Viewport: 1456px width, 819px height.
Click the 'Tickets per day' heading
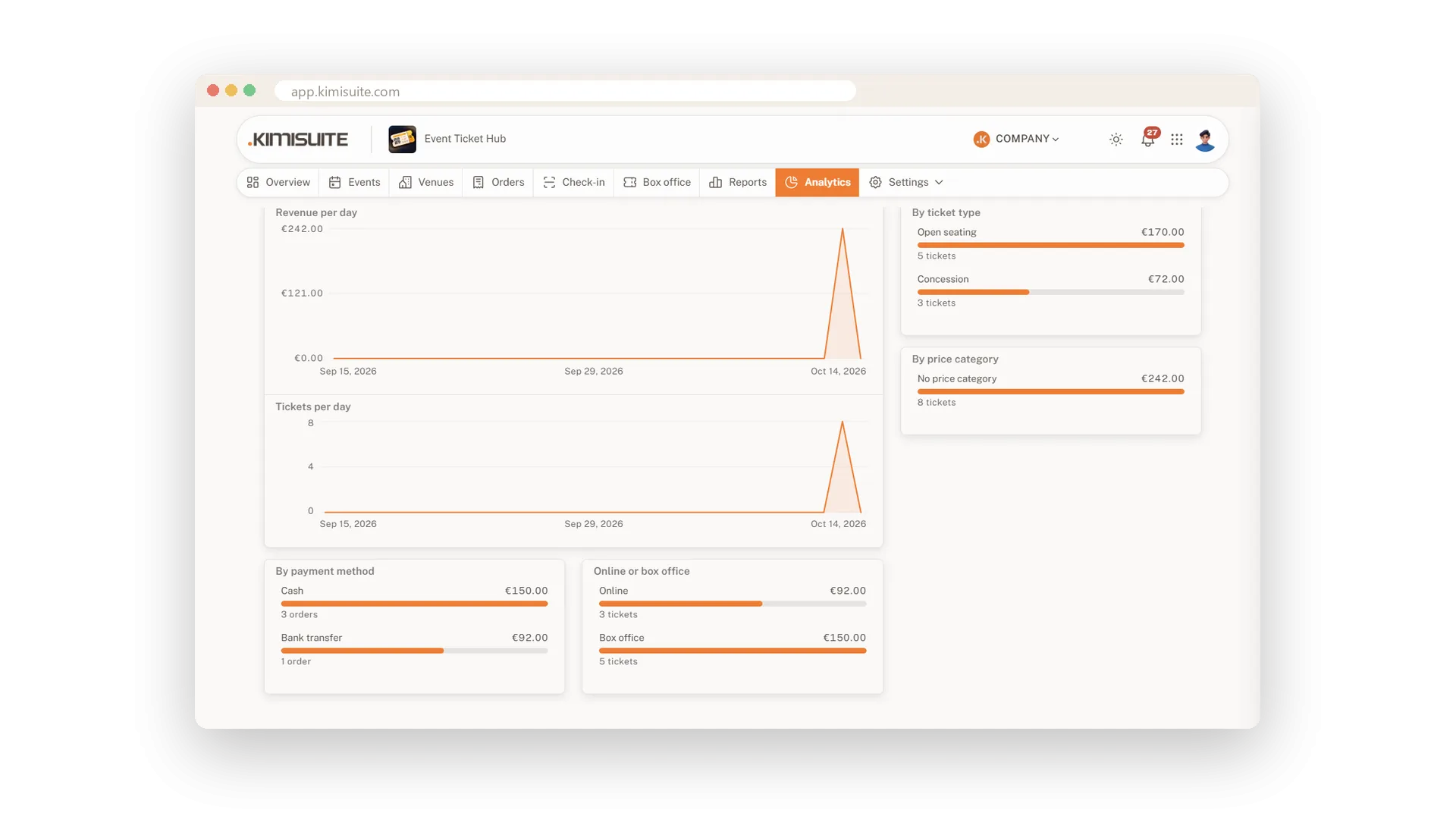pos(313,407)
